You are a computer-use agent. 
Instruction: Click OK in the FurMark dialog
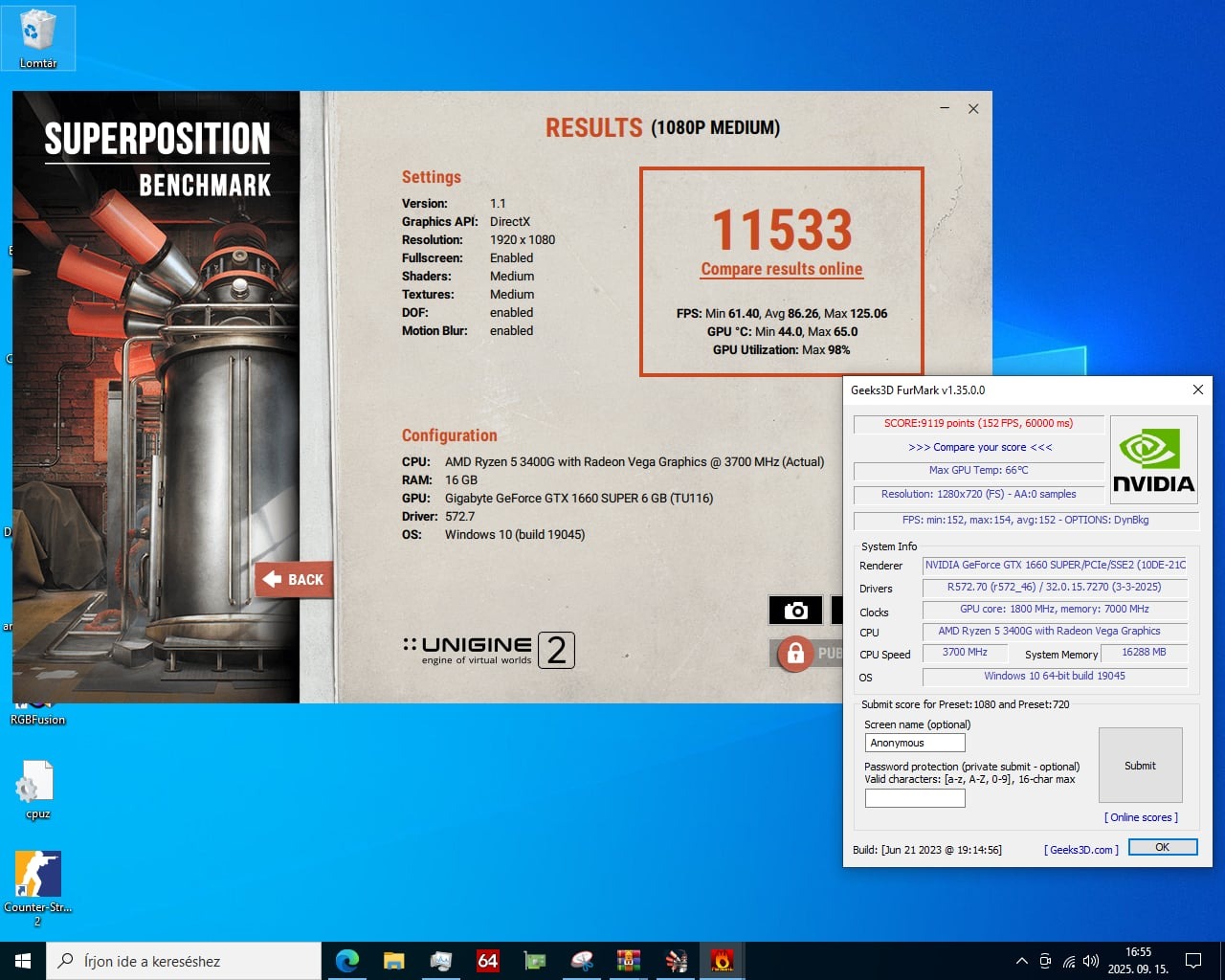[1162, 847]
